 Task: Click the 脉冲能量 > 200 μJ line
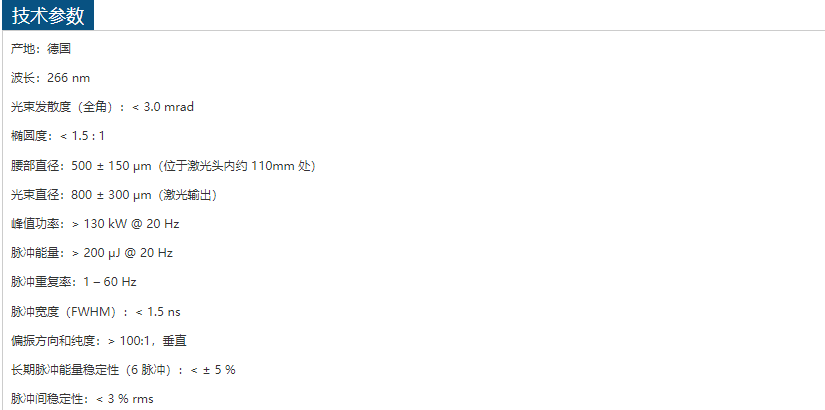[x=92, y=253]
